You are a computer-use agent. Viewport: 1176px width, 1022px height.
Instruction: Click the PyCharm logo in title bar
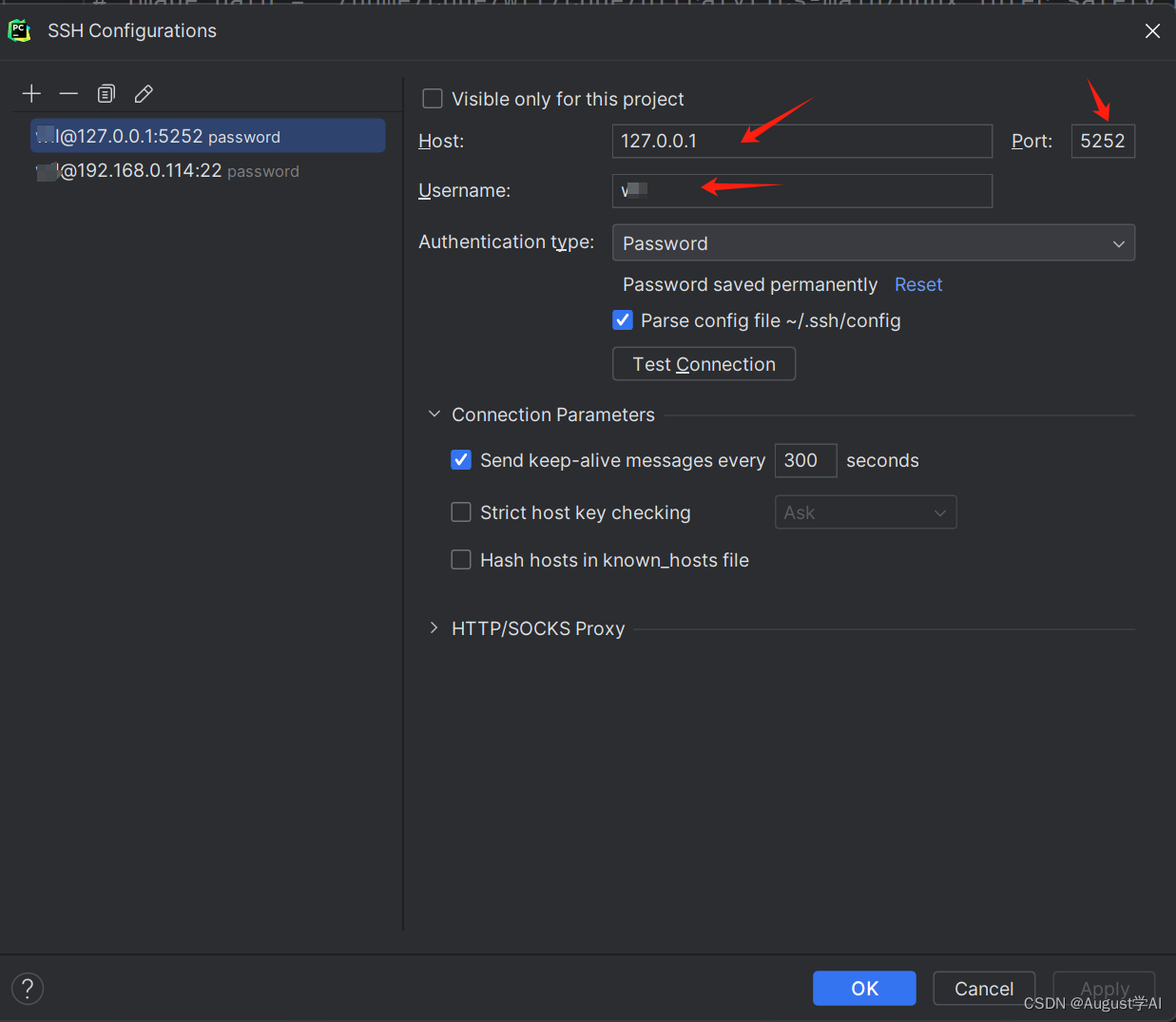pyautogui.click(x=19, y=30)
